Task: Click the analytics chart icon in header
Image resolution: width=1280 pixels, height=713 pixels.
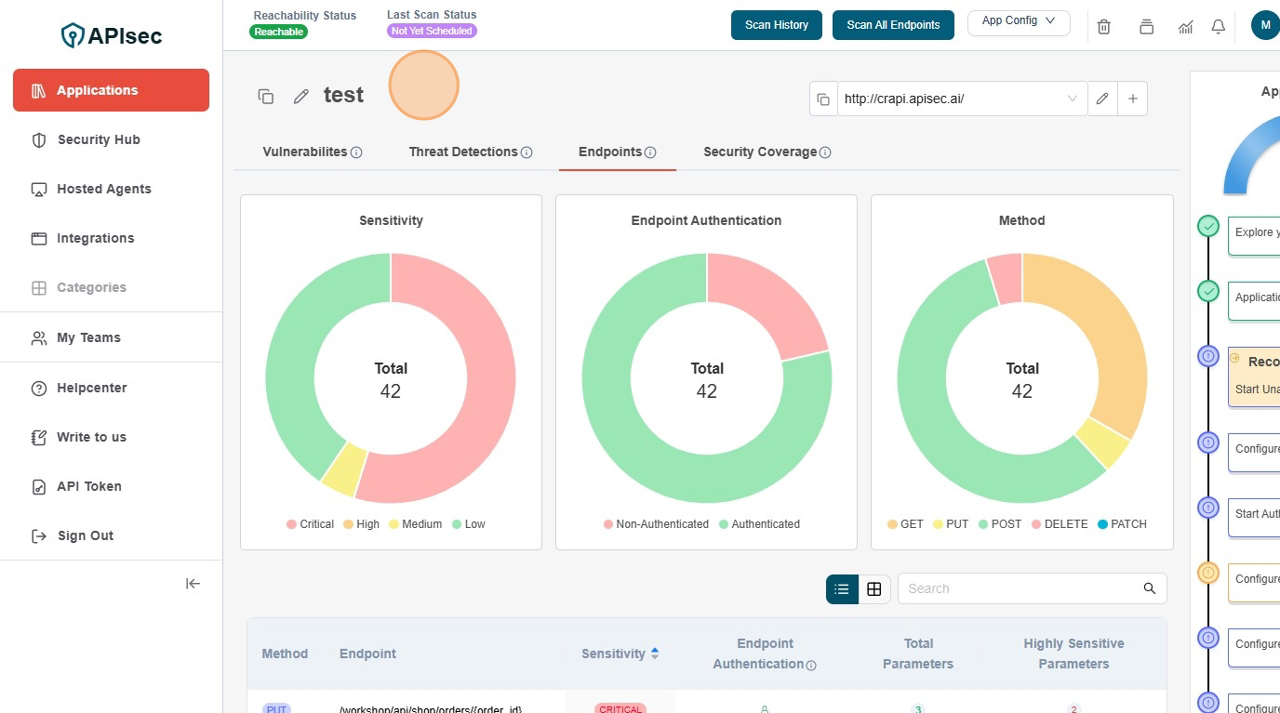Action: 1185,27
